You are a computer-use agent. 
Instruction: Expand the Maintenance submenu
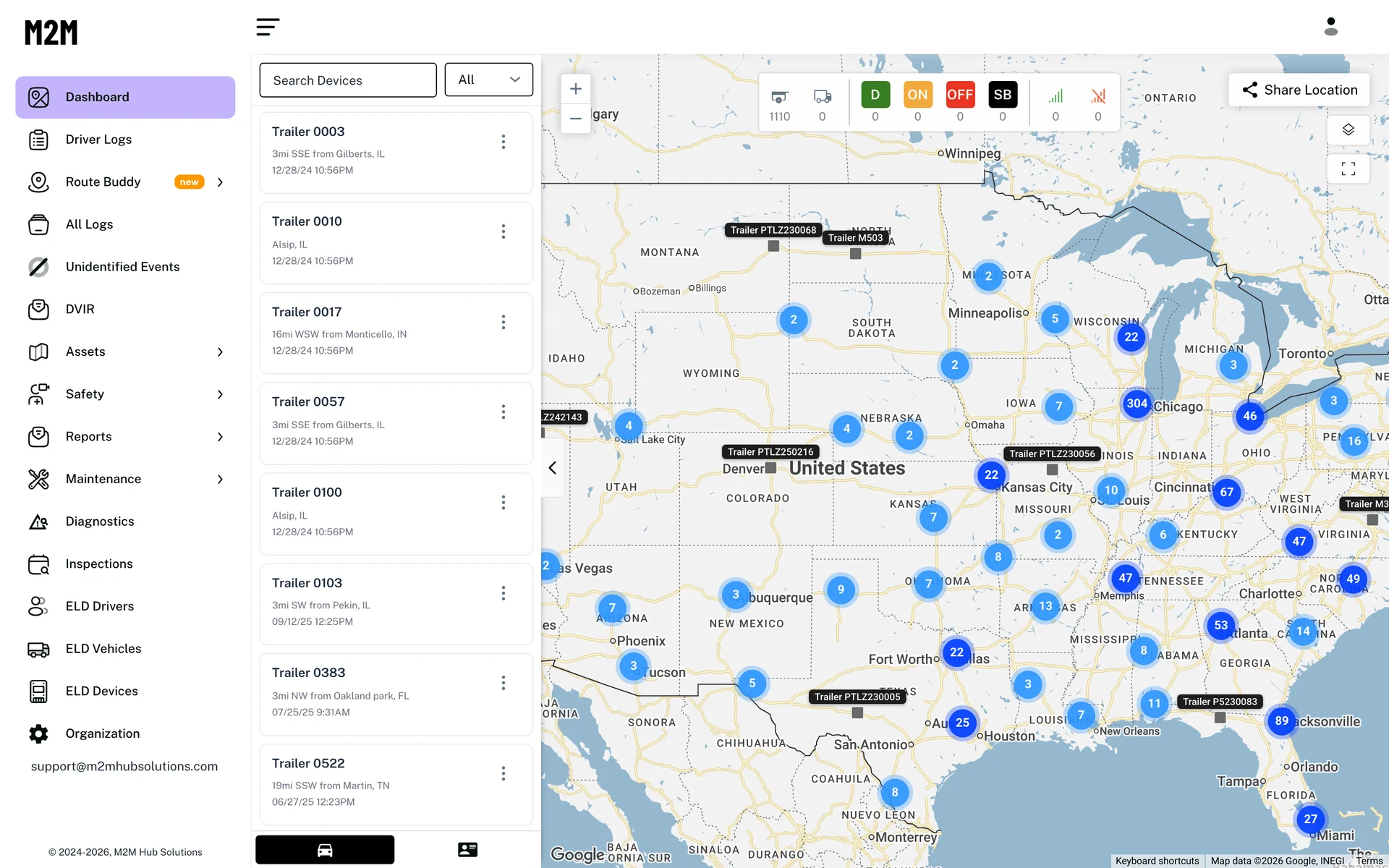(220, 480)
